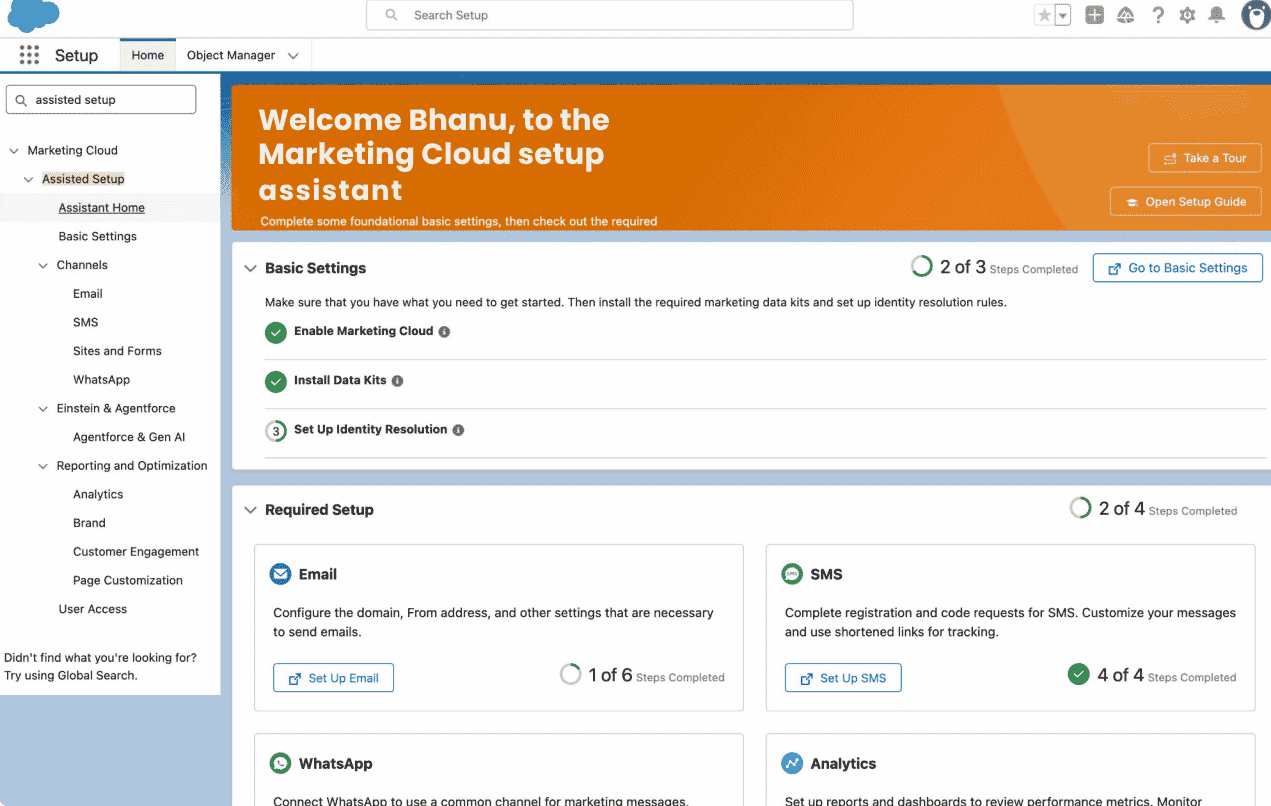Viewport: 1271px width, 806px height.
Task: Show info for Install Data Kits
Action: click(x=397, y=381)
